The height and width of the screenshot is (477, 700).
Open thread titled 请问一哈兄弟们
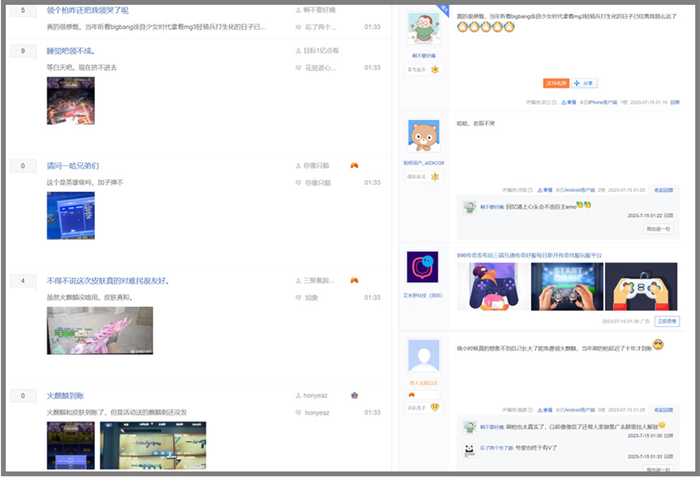click(x=73, y=165)
